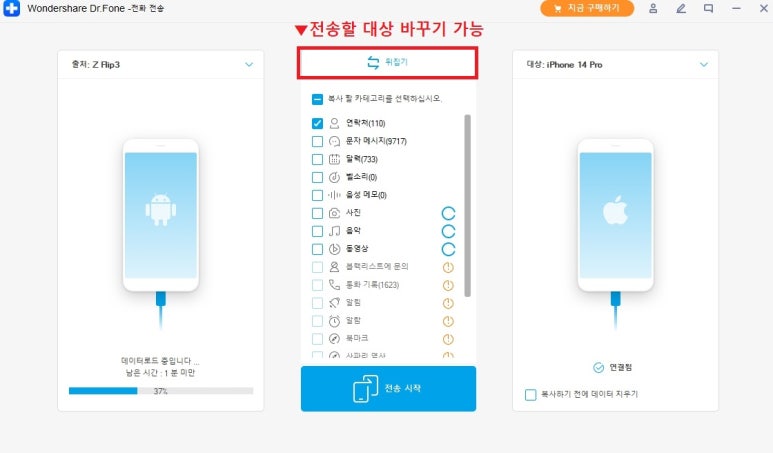Open the feedback pencil icon
773x453 pixels.
click(x=681, y=8)
